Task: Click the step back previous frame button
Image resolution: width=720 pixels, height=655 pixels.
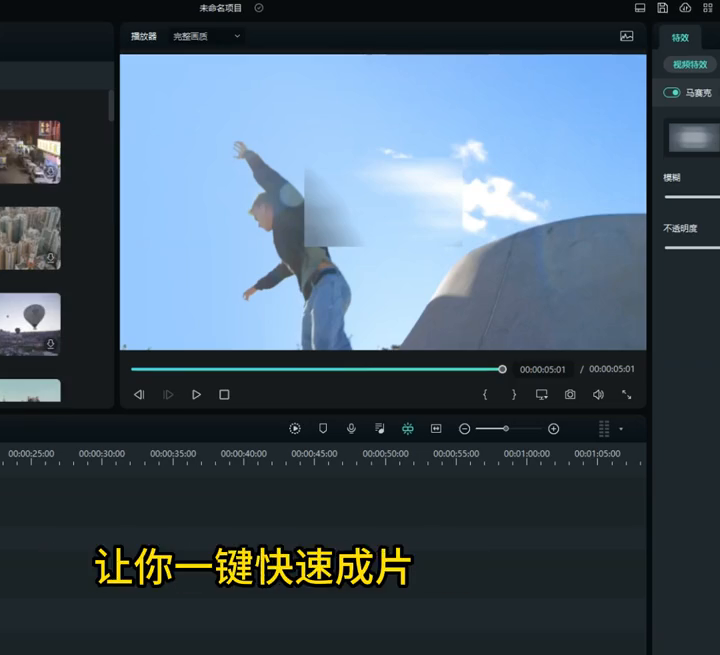Action: (139, 395)
